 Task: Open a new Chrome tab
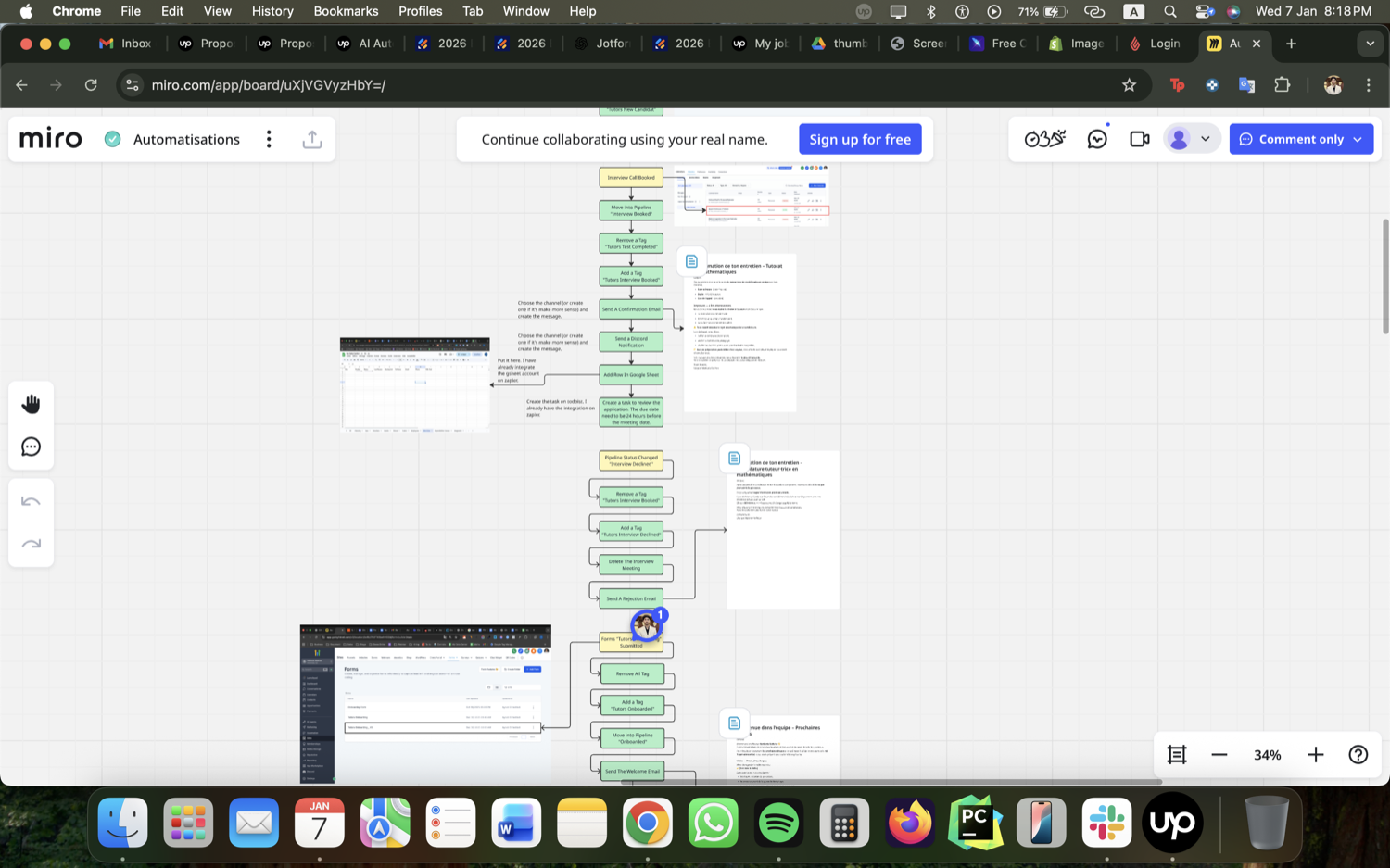[x=1291, y=44]
